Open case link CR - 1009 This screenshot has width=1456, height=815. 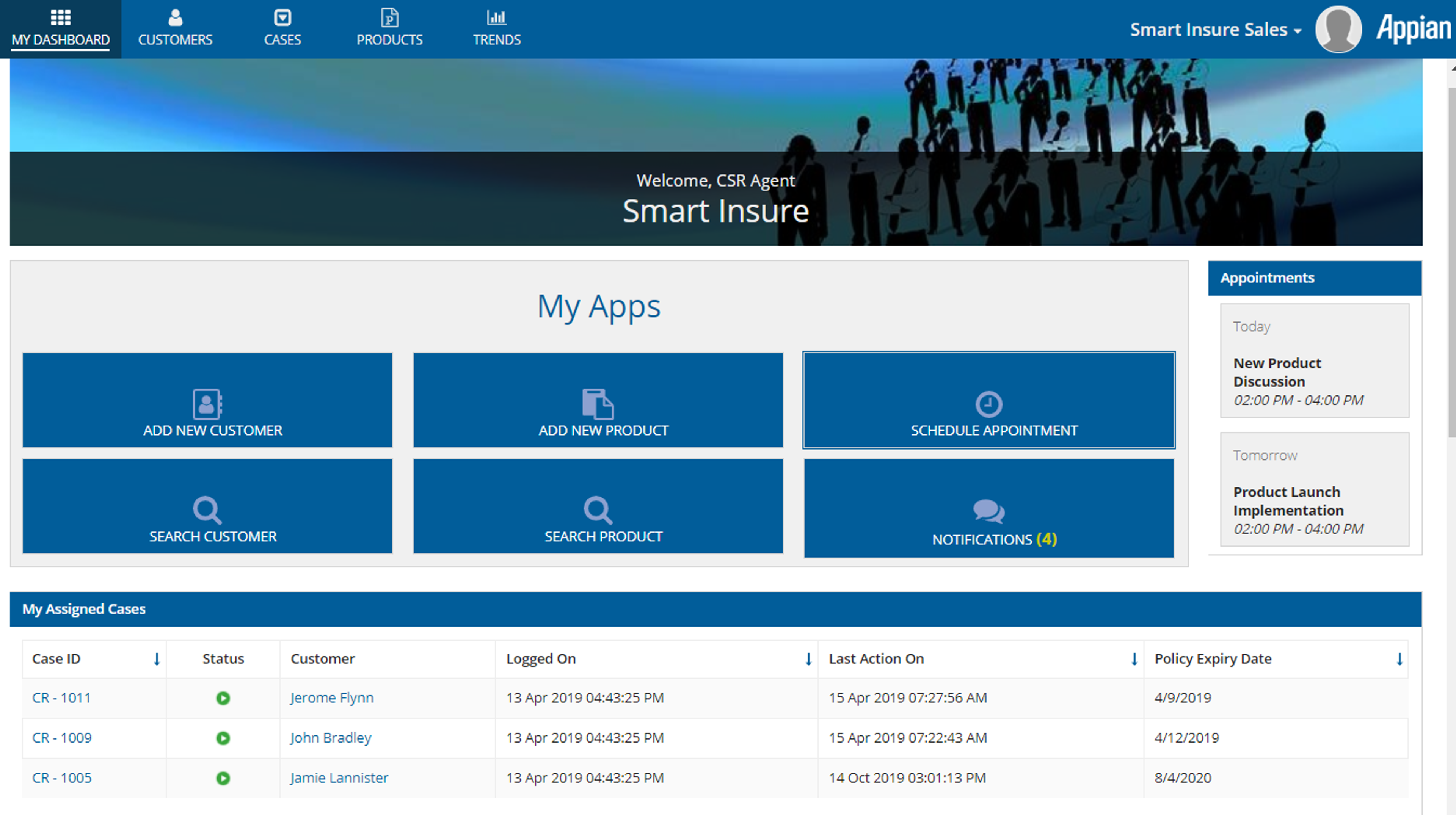(x=61, y=738)
